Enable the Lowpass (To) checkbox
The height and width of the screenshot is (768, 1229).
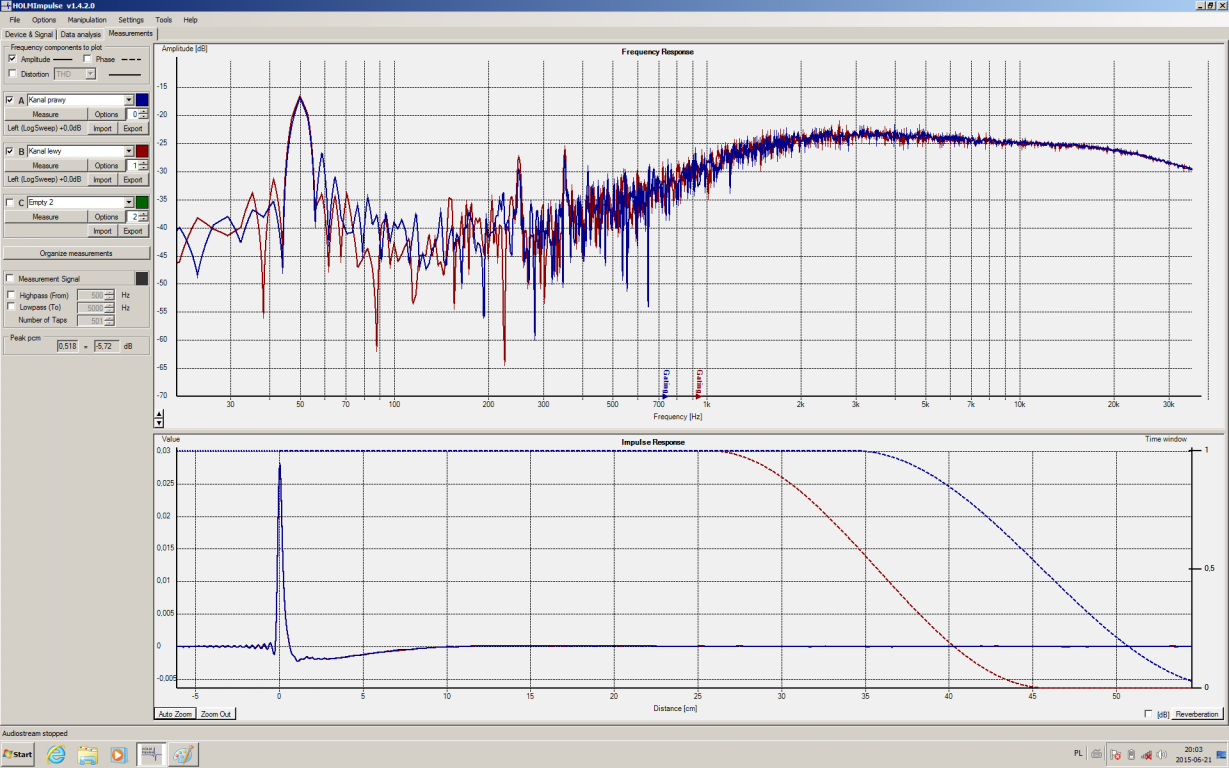pyautogui.click(x=11, y=307)
